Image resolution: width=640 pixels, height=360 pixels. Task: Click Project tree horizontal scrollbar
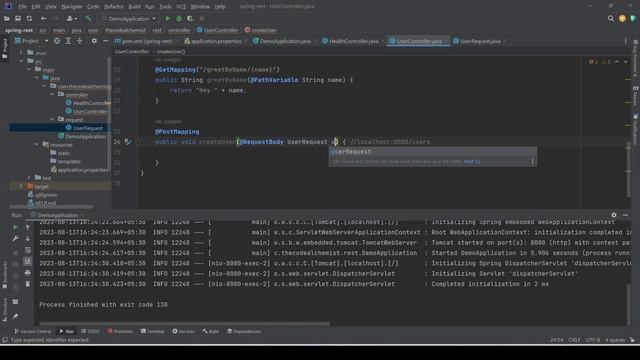tap(51, 207)
